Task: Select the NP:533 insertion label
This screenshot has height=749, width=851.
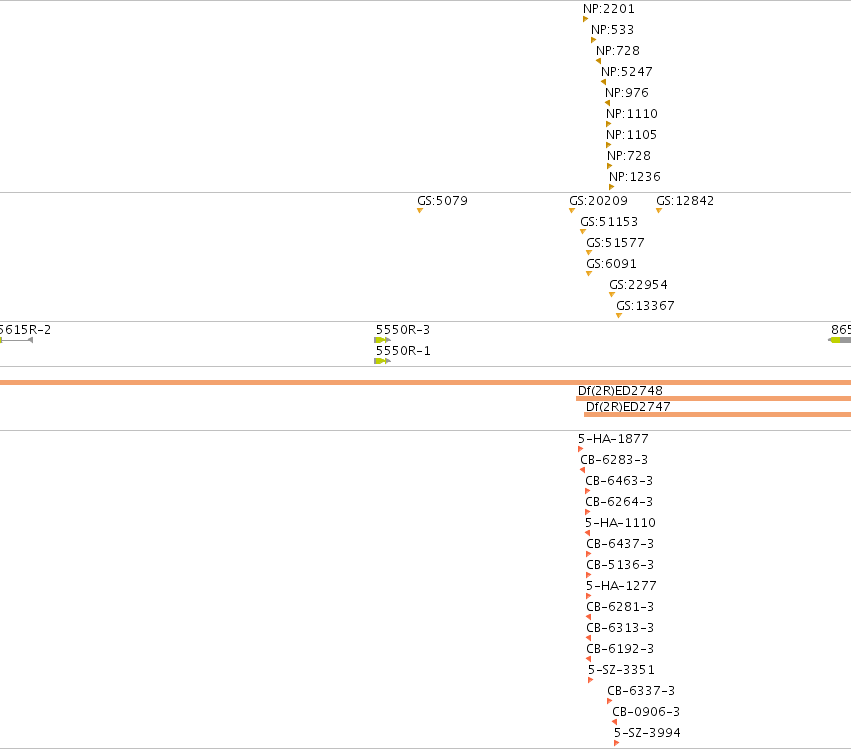Action: (x=612, y=30)
